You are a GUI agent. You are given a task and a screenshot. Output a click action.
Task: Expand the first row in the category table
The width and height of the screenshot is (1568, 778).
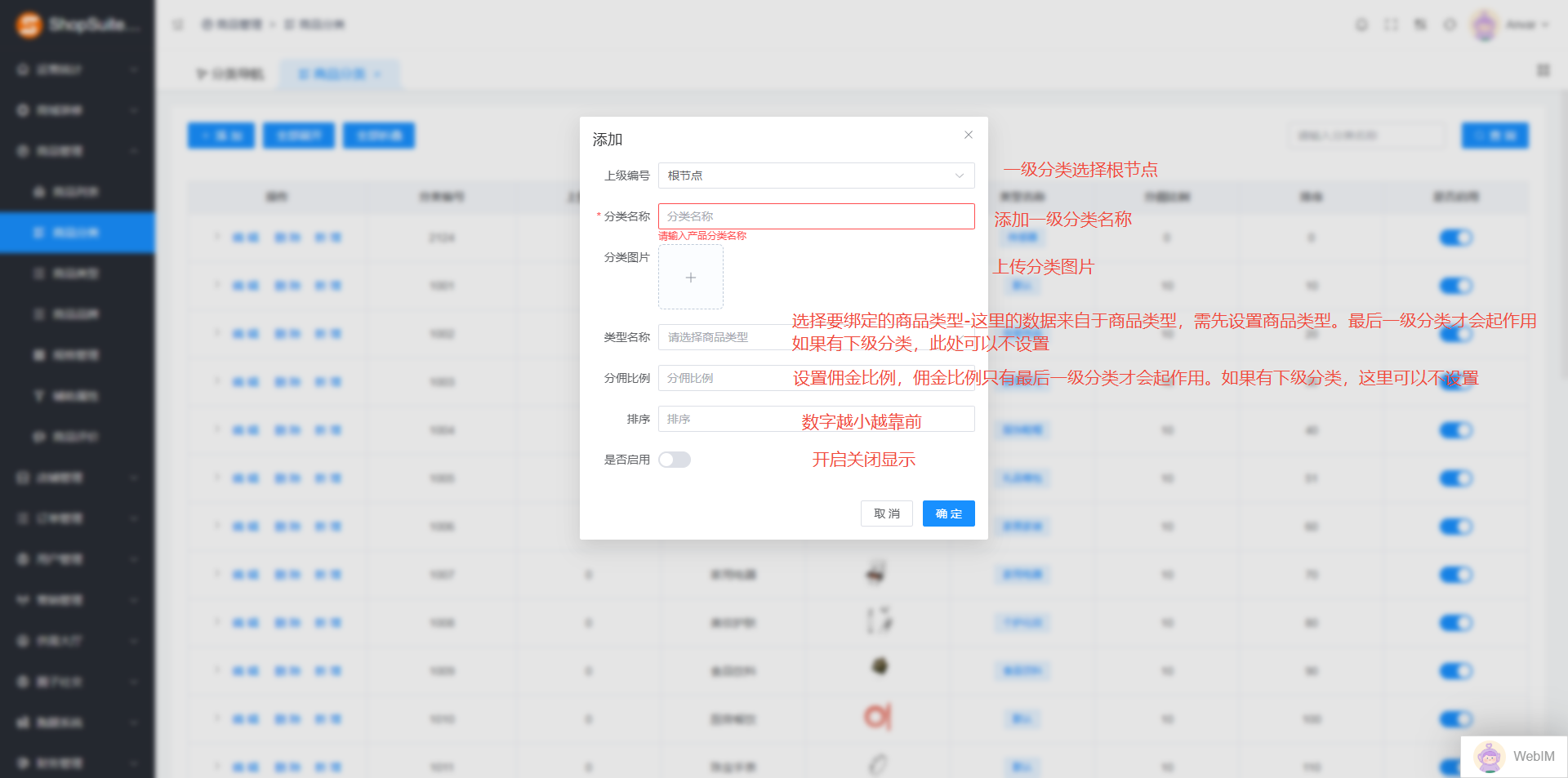[217, 237]
